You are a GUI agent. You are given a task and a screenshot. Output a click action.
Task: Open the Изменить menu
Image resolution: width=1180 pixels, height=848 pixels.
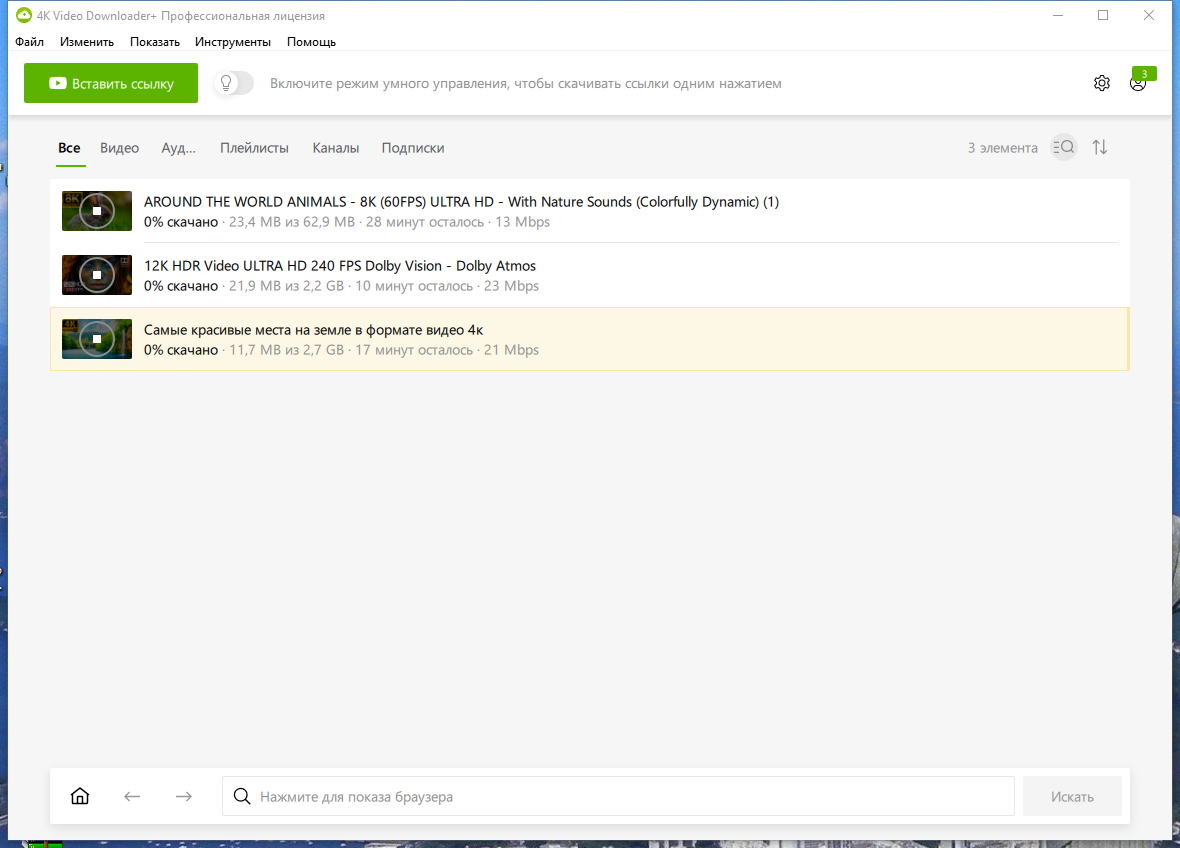point(87,42)
